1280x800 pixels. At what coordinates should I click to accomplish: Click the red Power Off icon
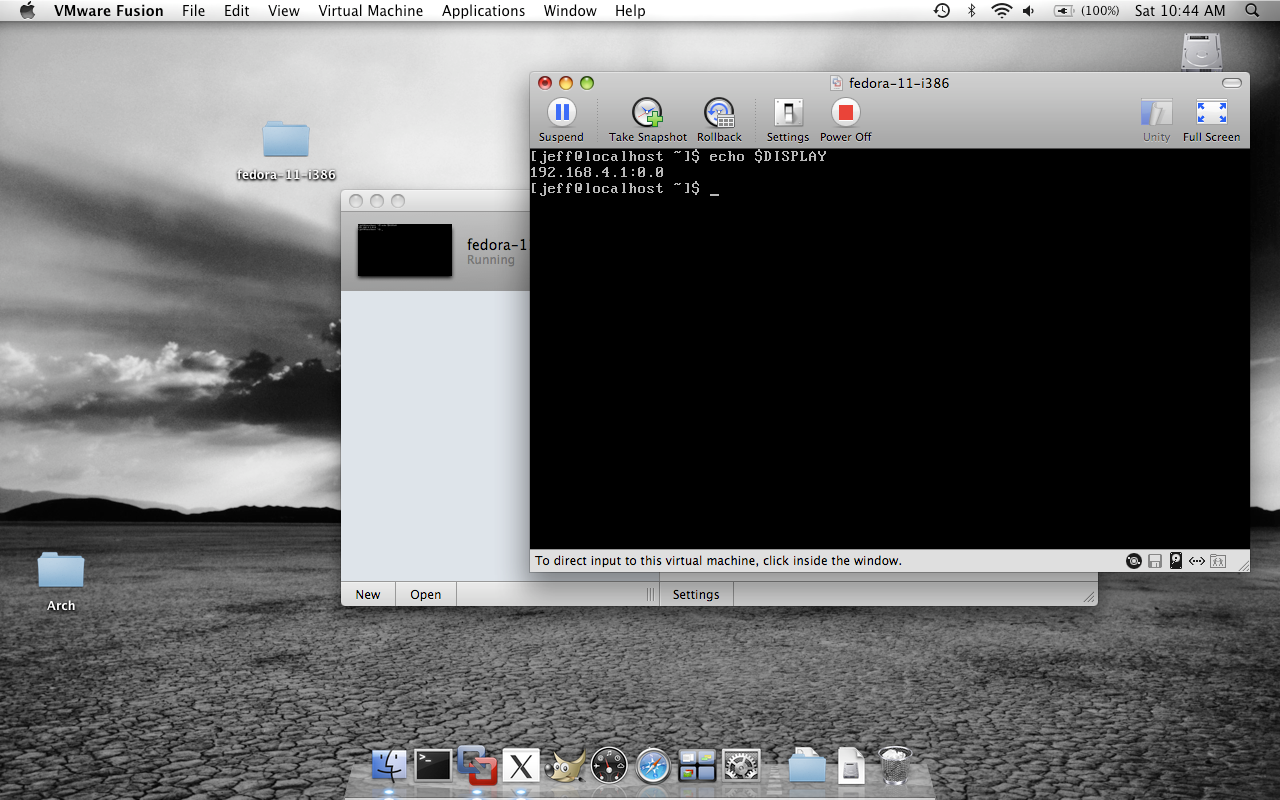pos(846,113)
